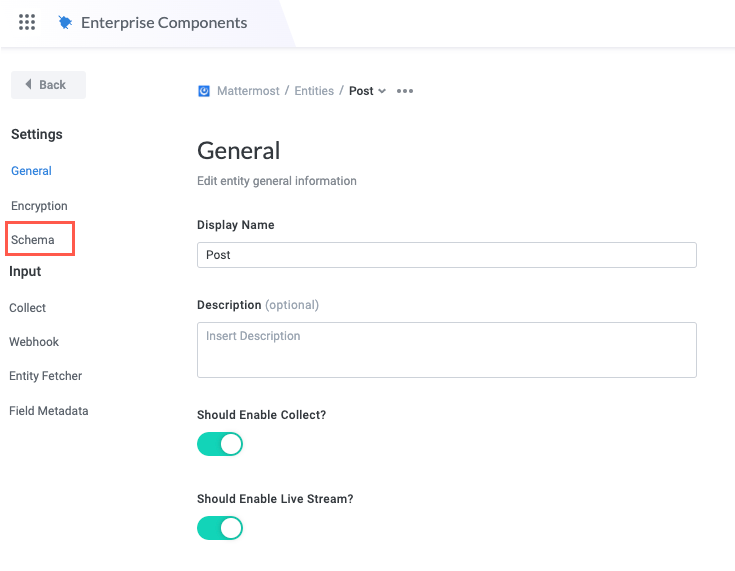Open the apps grid launcher icon
The image size is (735, 571).
point(28,22)
